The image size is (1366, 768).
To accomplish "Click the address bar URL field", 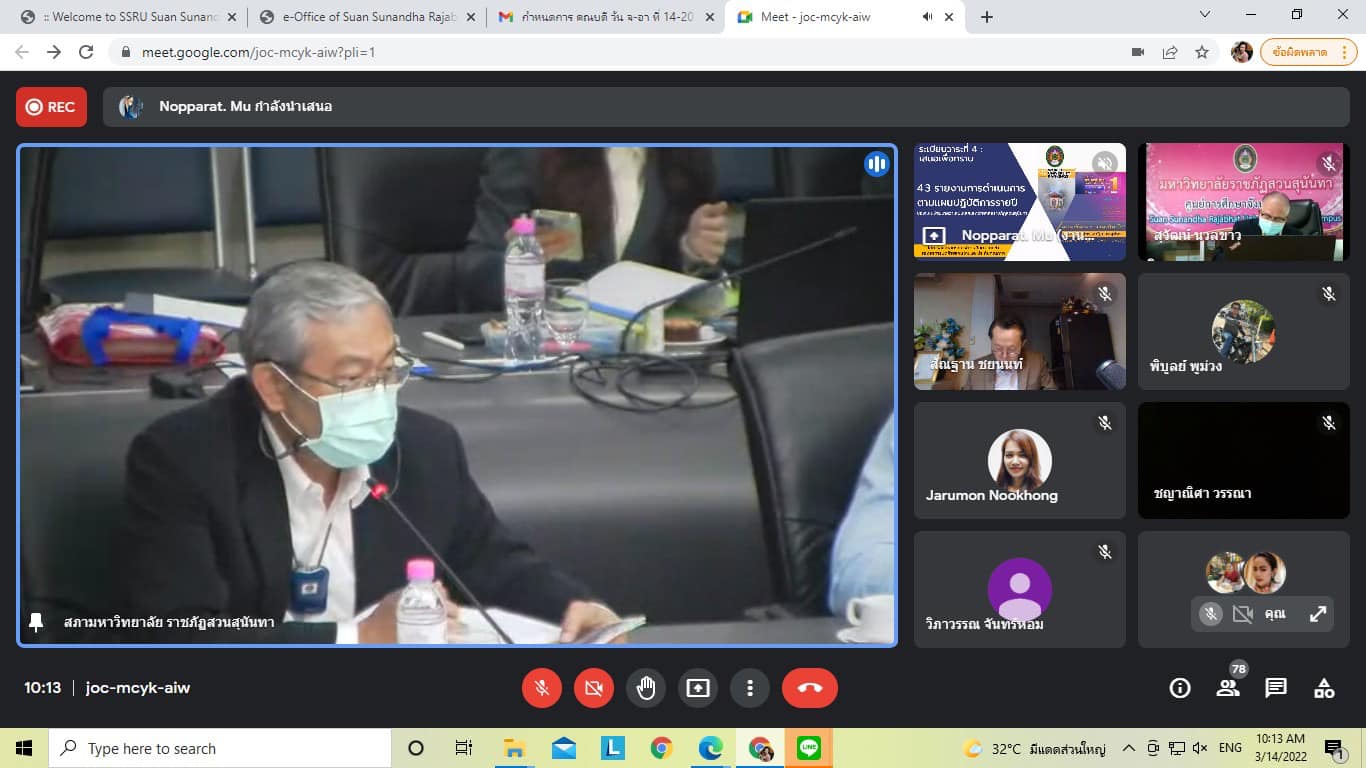I will tap(600, 52).
